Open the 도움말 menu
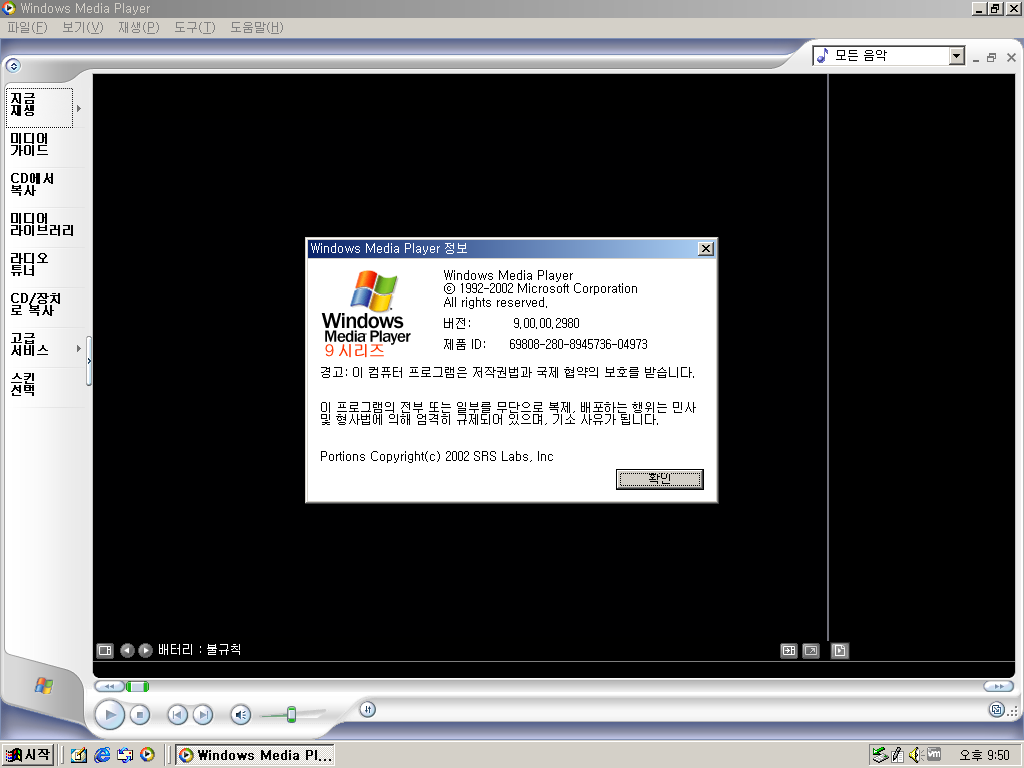Viewport: 1024px width, 768px height. click(x=257, y=27)
